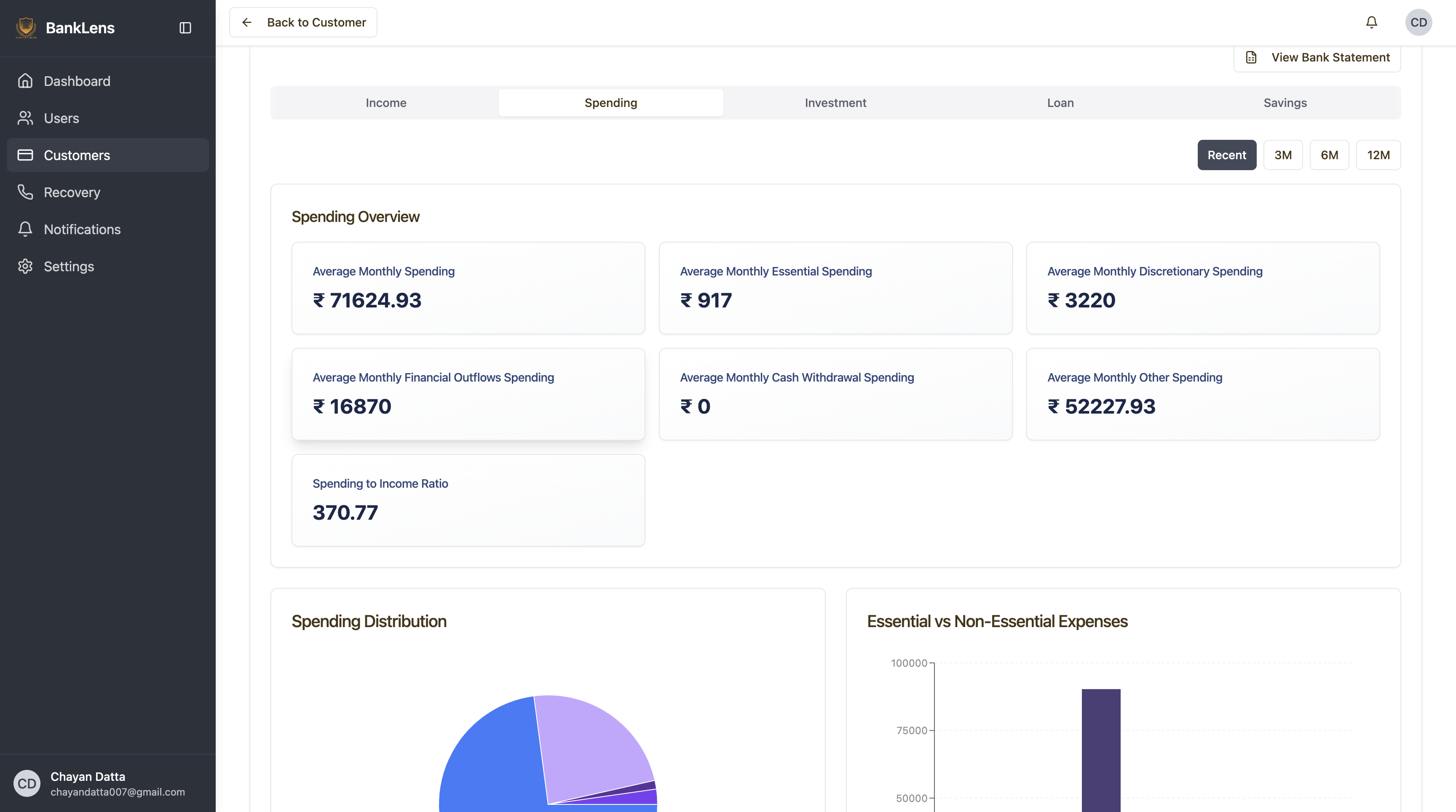Click the Customers card icon in sidebar
Screen dimensions: 1456x812
25,155
